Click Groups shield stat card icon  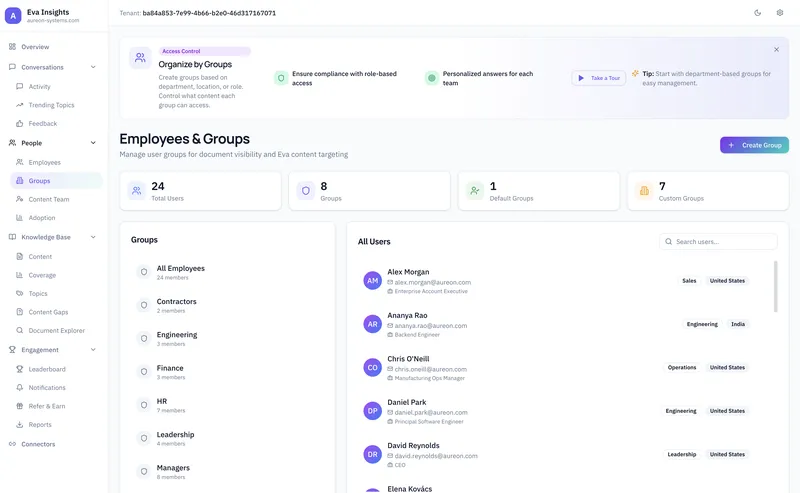click(306, 191)
